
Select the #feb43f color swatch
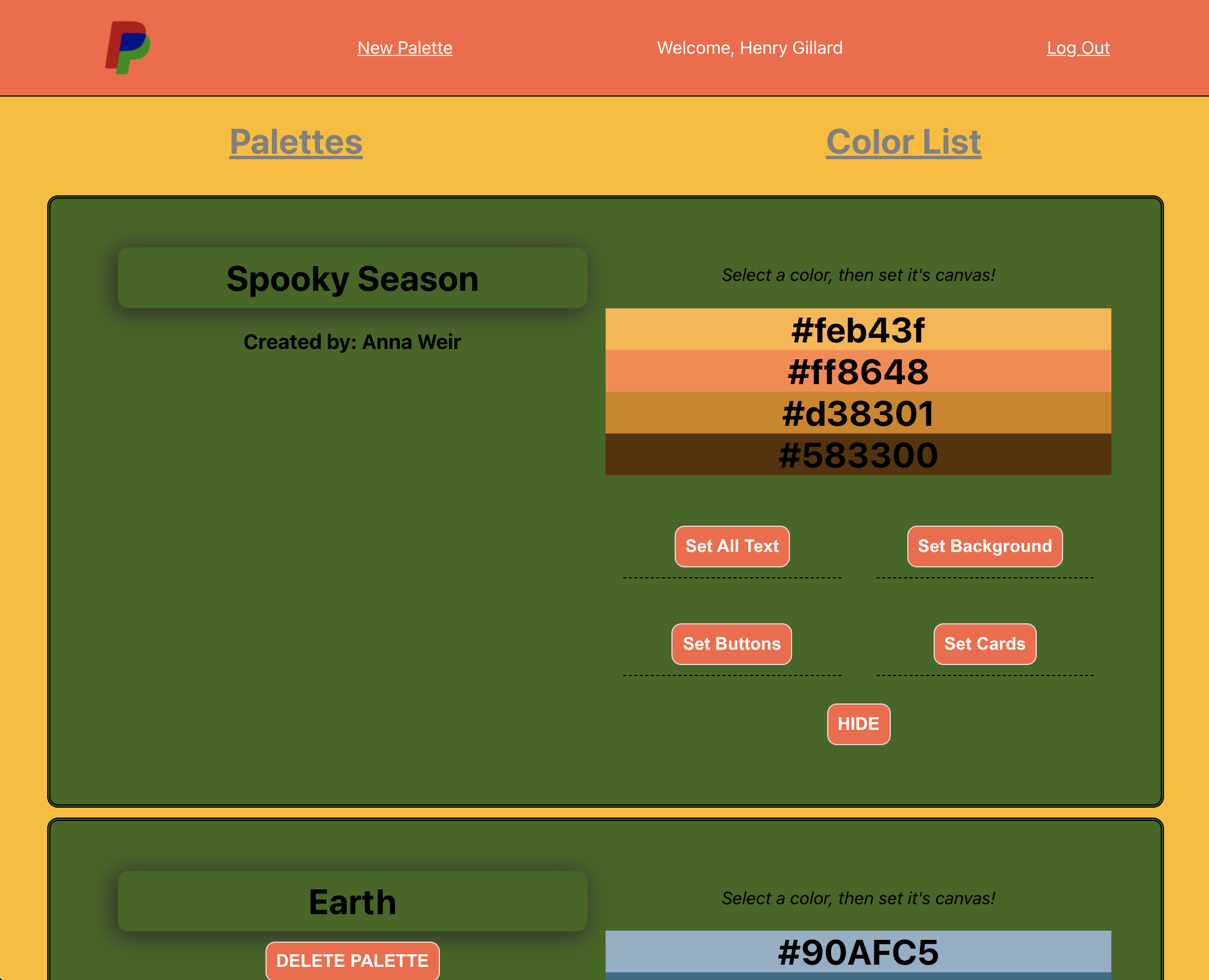857,330
